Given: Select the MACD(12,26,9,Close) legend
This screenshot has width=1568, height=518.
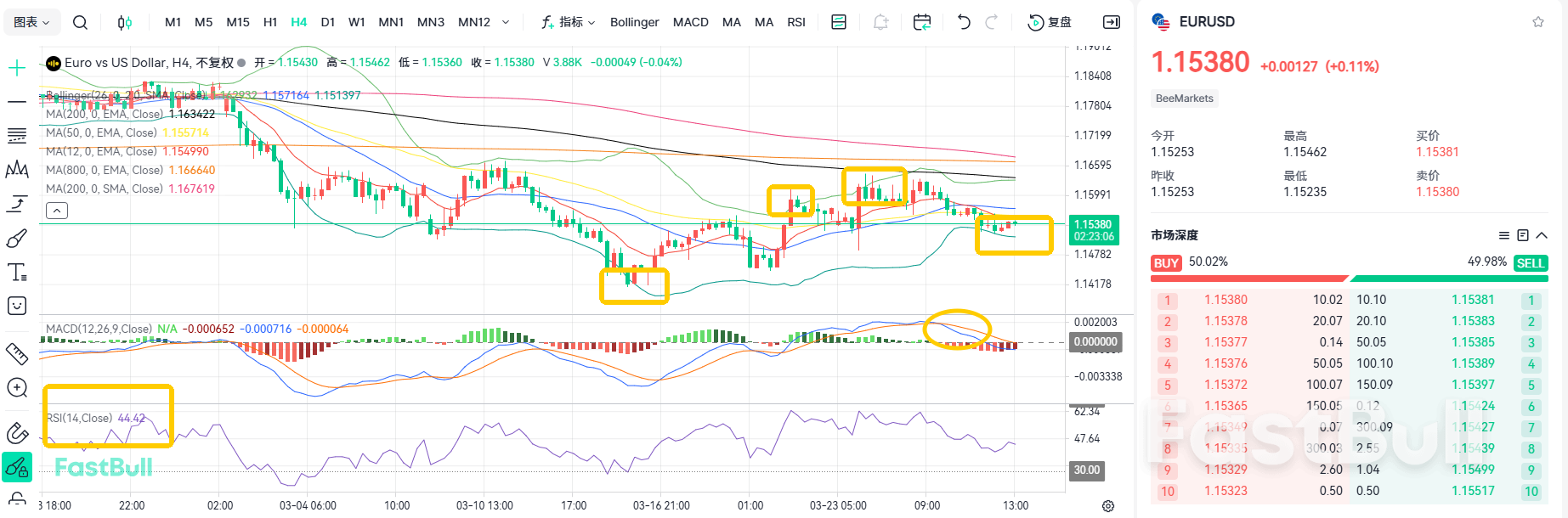Looking at the screenshot, I should point(99,329).
